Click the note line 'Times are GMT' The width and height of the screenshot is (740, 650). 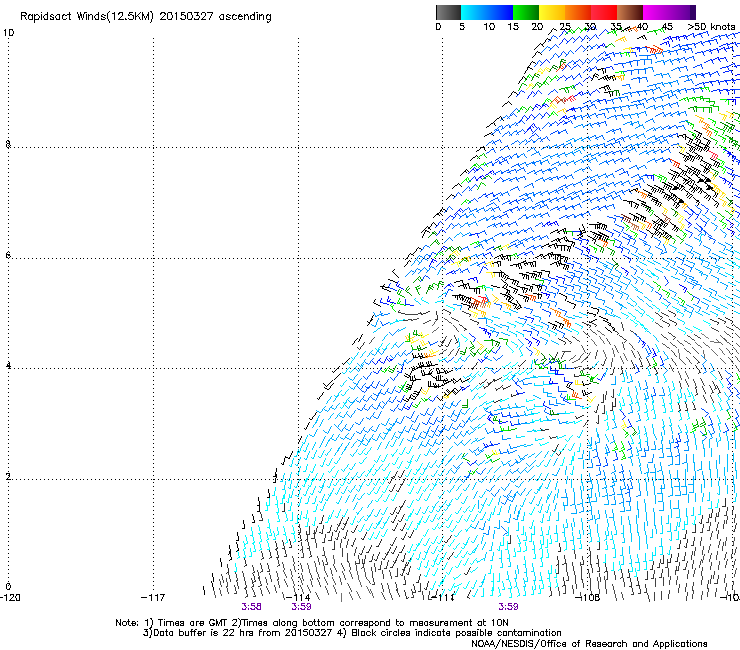(312, 623)
